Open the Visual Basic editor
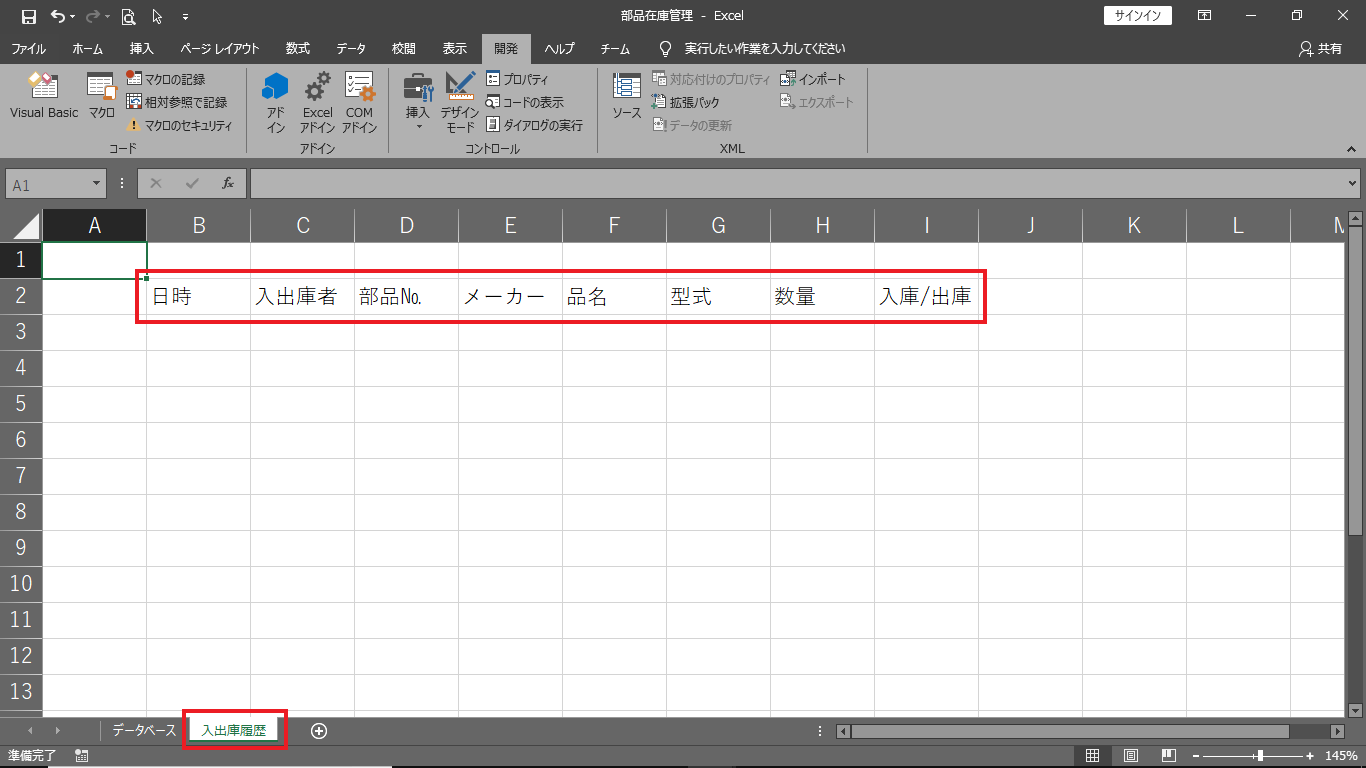Screen dimensions: 1366x768 (43, 97)
